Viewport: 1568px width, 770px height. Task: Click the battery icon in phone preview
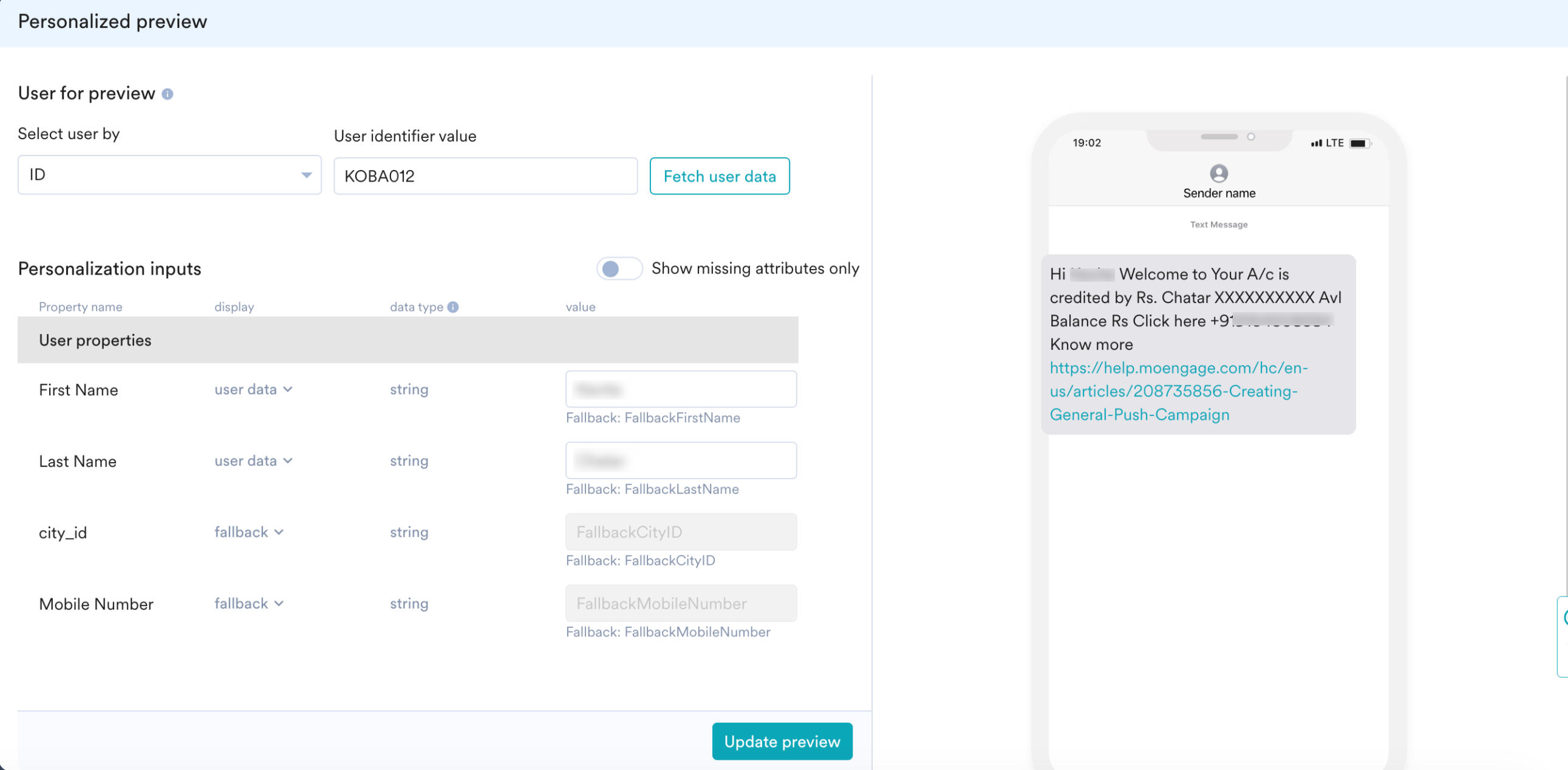pos(1358,144)
